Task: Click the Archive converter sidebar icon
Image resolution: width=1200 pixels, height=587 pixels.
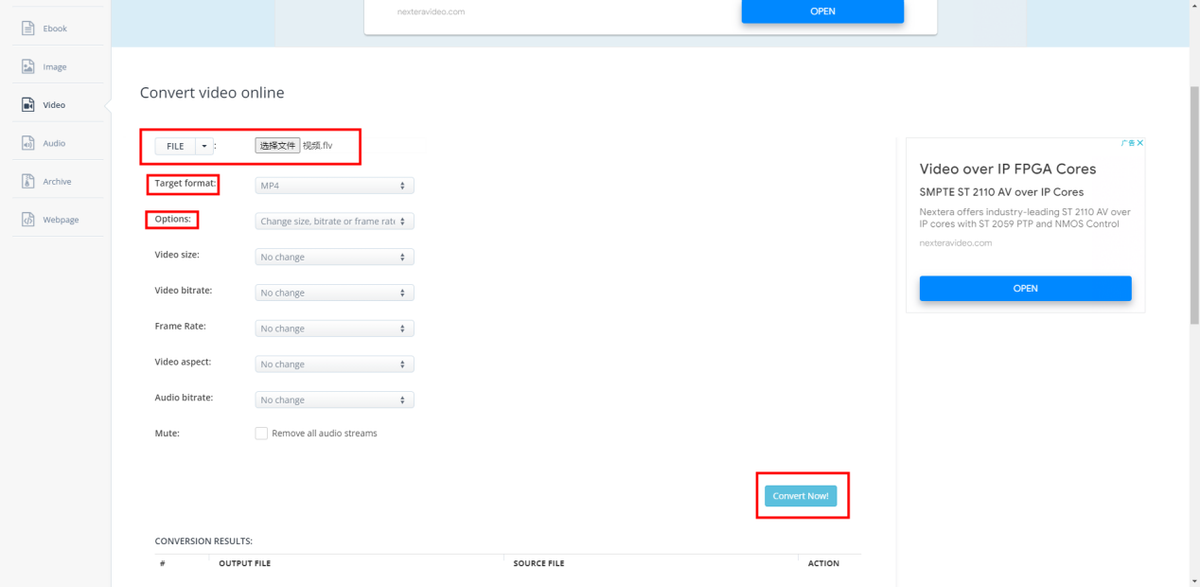Action: coord(28,181)
